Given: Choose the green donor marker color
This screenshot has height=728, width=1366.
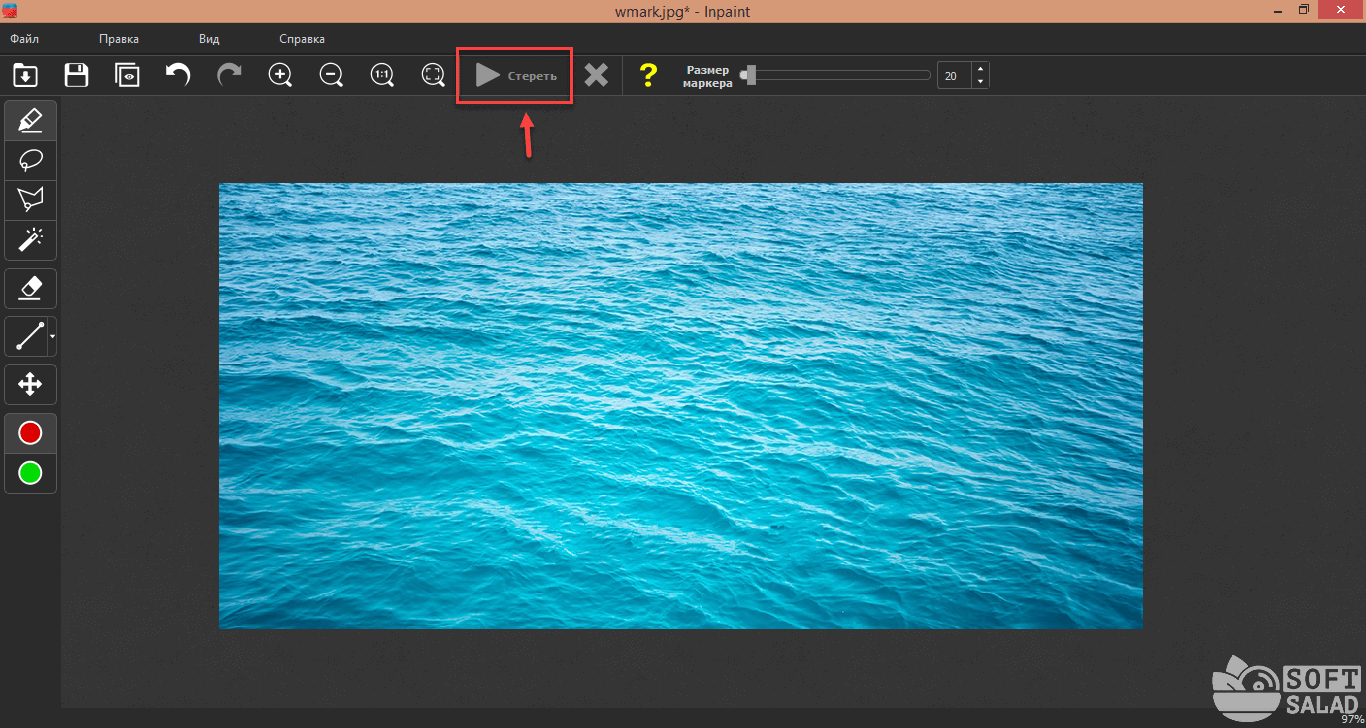Looking at the screenshot, I should click(x=30, y=473).
